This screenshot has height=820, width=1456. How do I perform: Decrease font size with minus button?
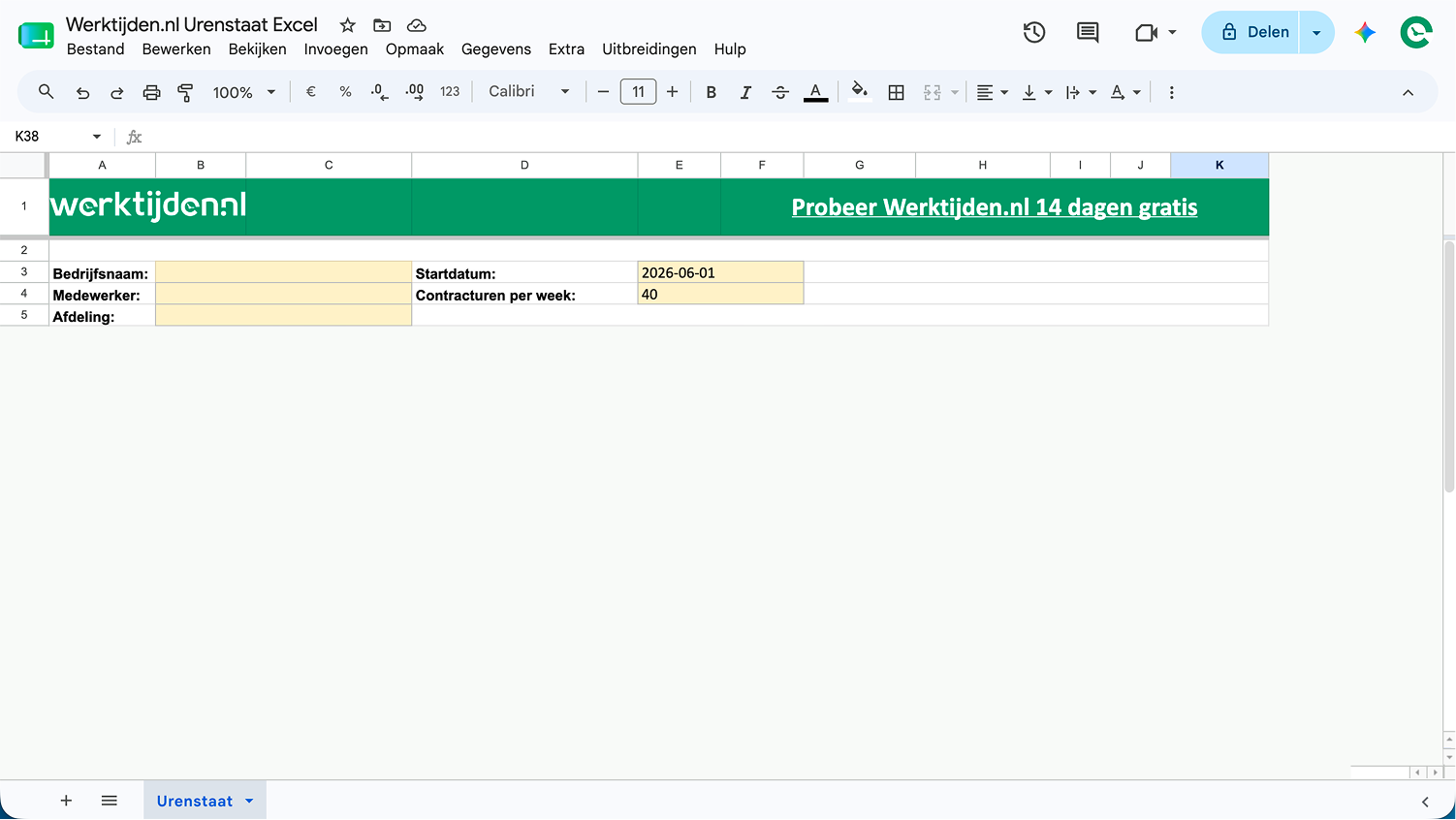(x=603, y=92)
